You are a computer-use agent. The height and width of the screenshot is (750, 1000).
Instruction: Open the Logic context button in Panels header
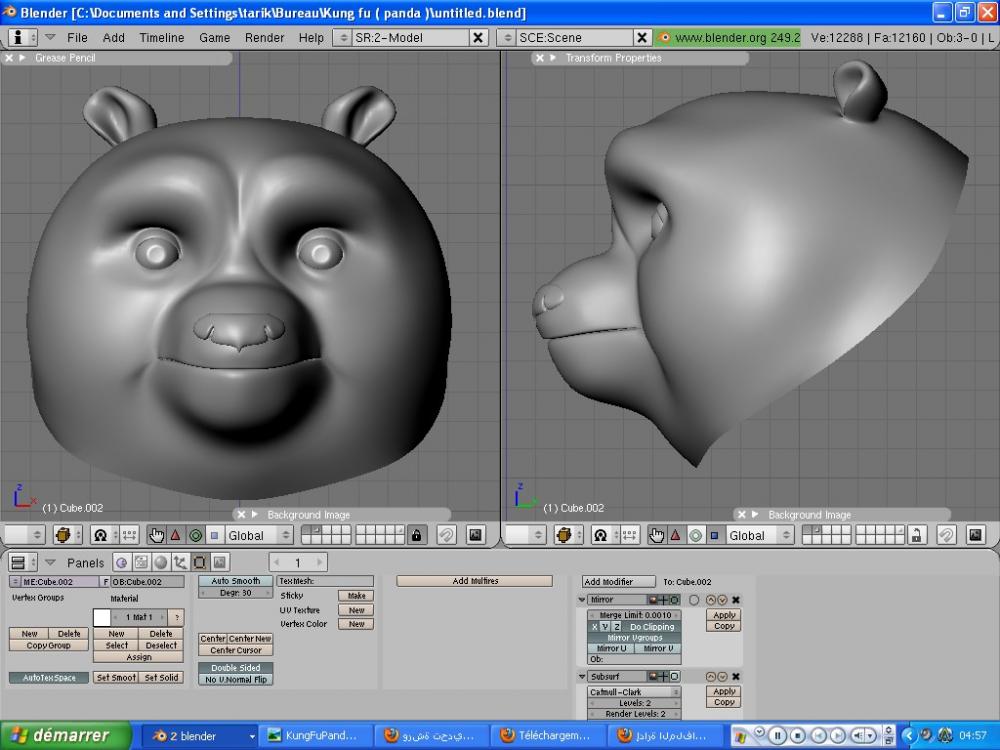(x=122, y=562)
